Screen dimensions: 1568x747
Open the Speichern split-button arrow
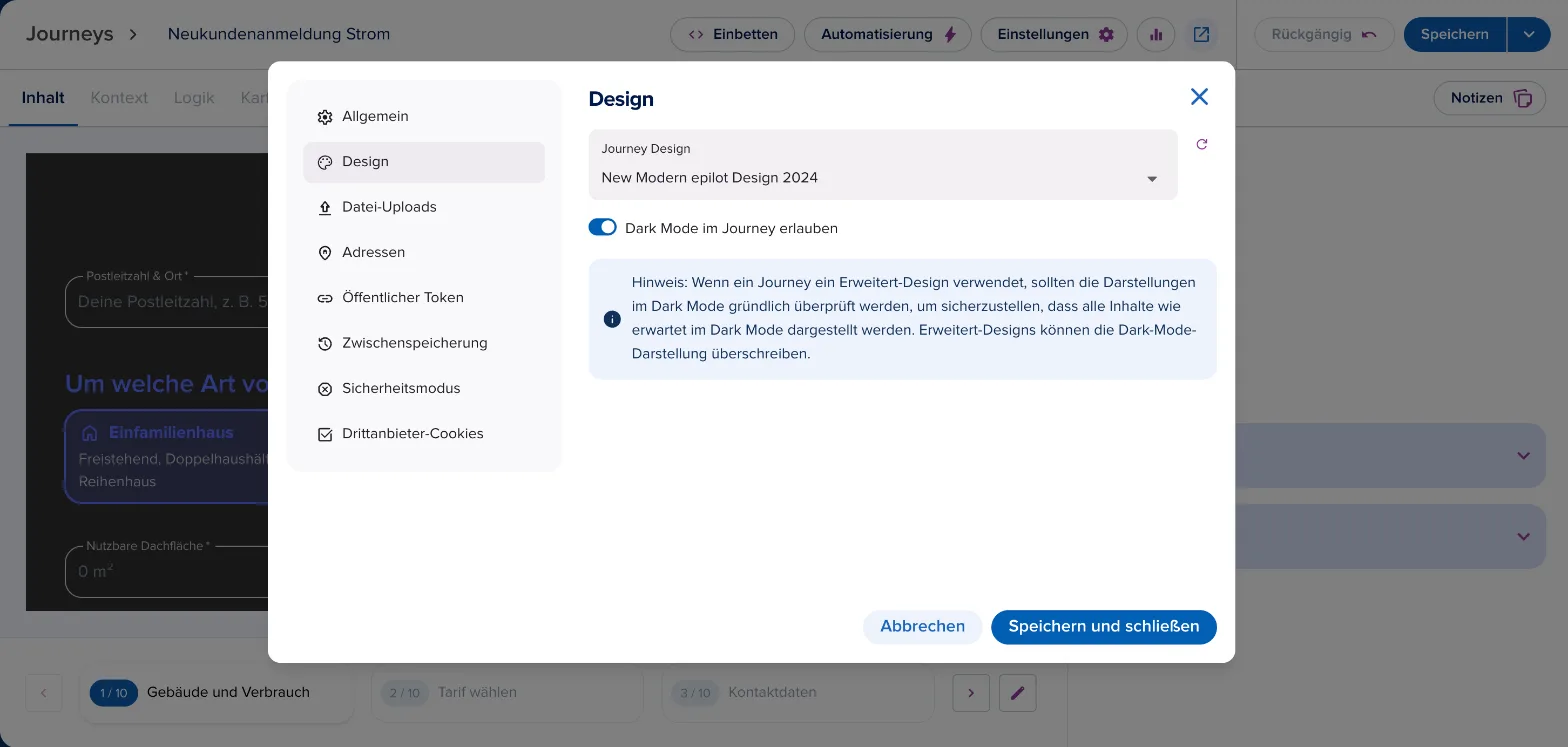(1529, 34)
